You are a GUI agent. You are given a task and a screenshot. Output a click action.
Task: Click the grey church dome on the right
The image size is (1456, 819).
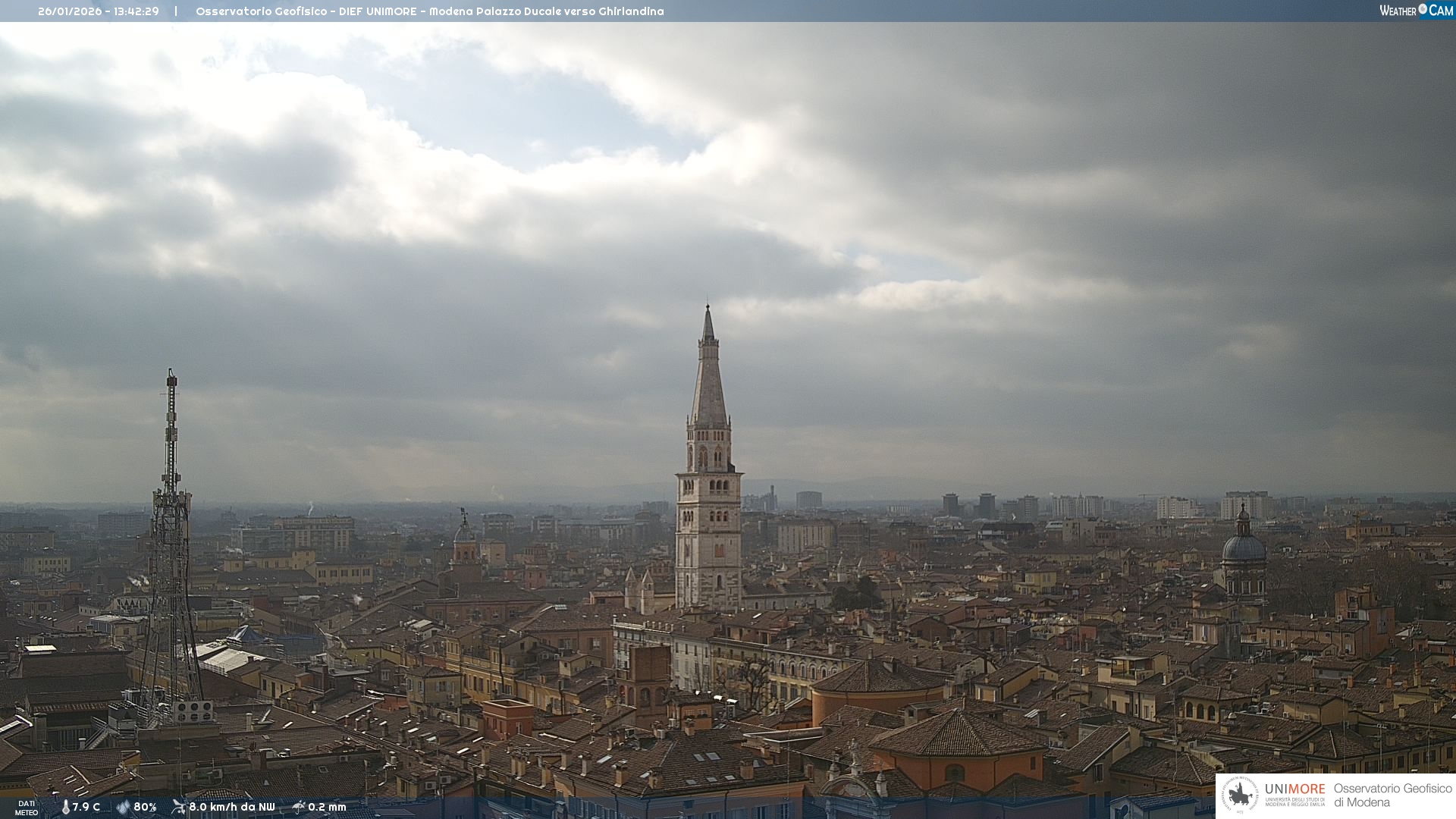[x=1244, y=546]
